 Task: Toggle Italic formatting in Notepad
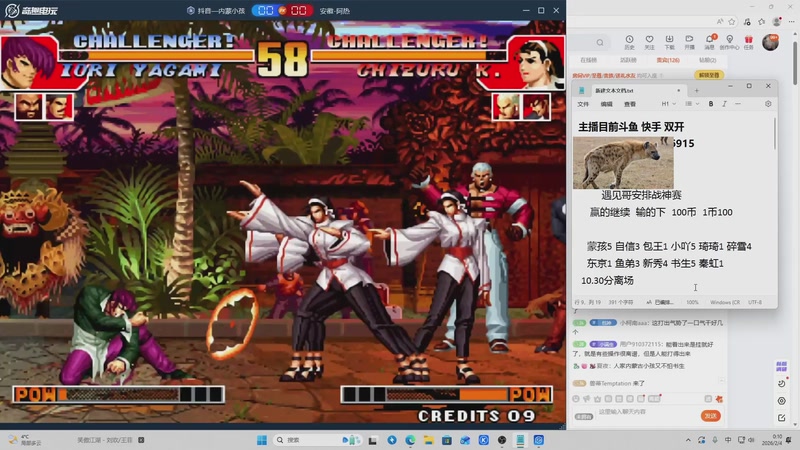click(724, 104)
